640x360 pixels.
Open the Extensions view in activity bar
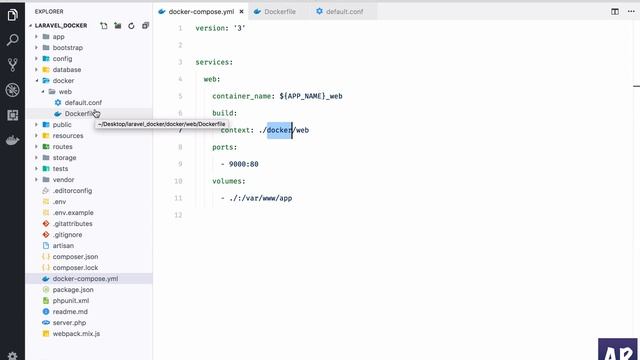[x=12, y=115]
